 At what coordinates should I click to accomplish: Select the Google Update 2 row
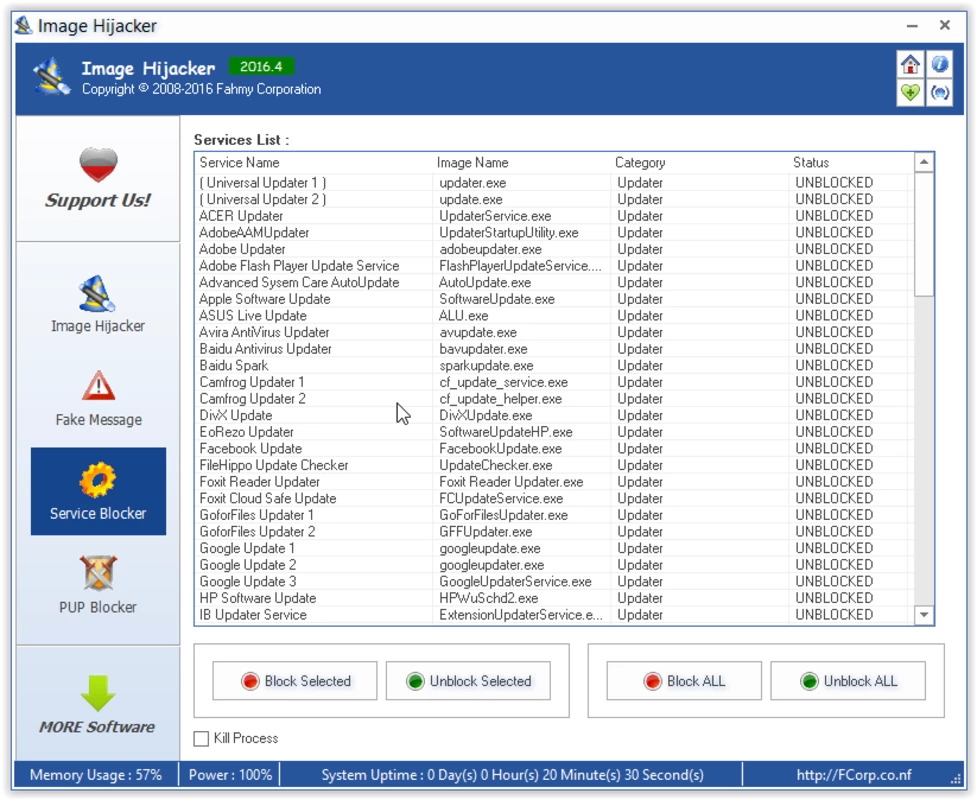(553, 564)
